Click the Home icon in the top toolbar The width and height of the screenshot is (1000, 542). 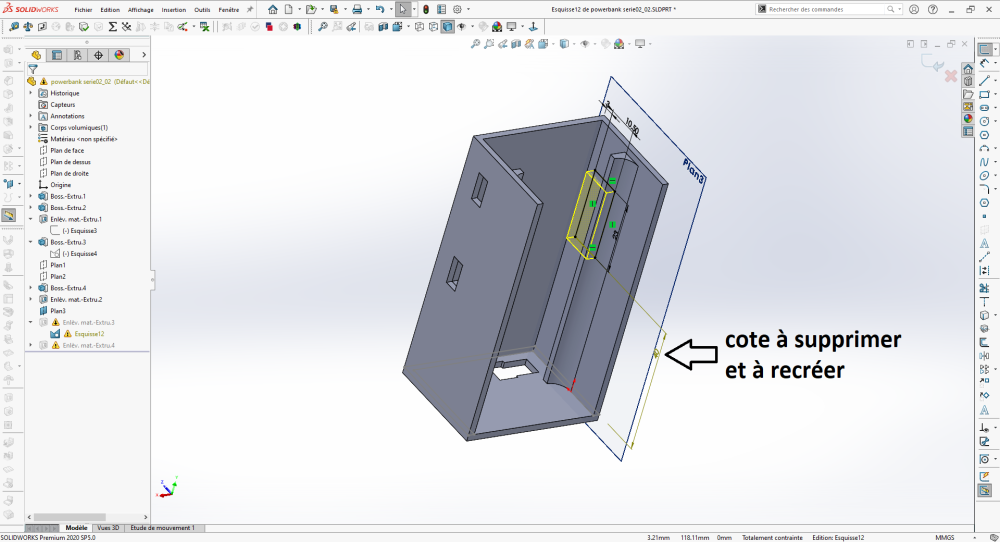272,9
